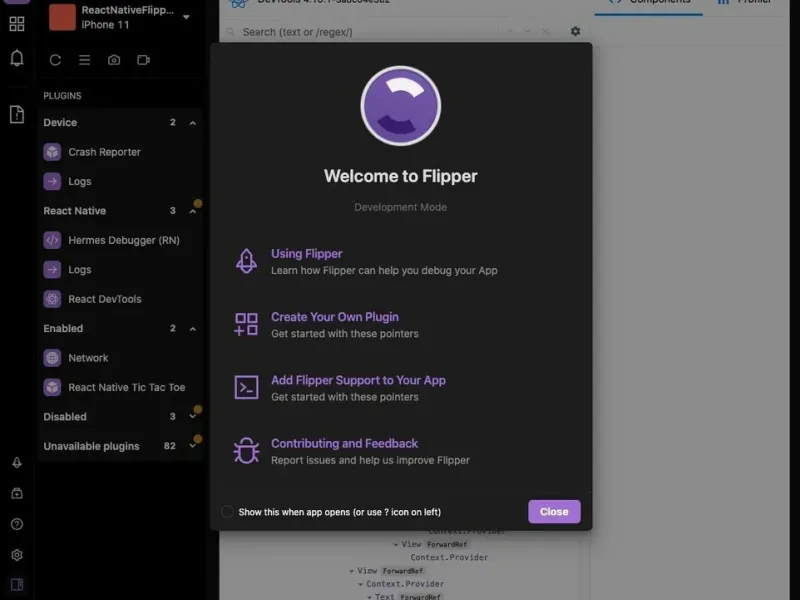Open the help question mark icon
The height and width of the screenshot is (600, 800).
point(17,524)
